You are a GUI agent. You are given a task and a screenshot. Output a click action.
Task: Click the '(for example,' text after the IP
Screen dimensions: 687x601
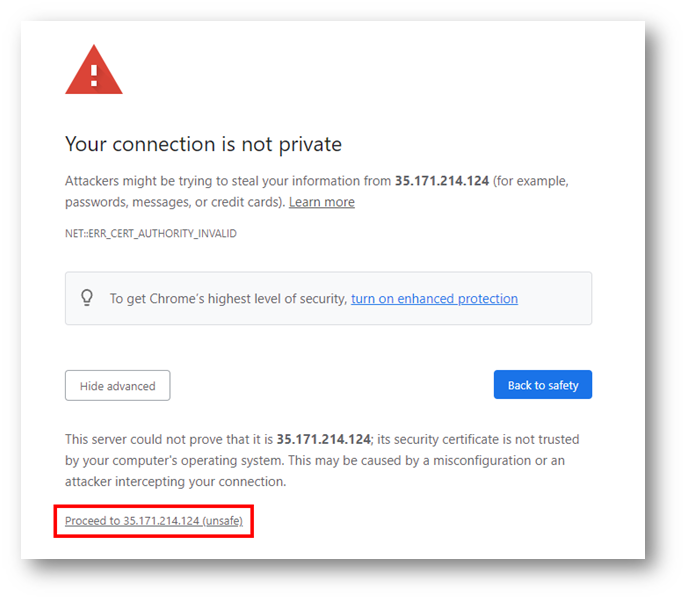click(531, 181)
